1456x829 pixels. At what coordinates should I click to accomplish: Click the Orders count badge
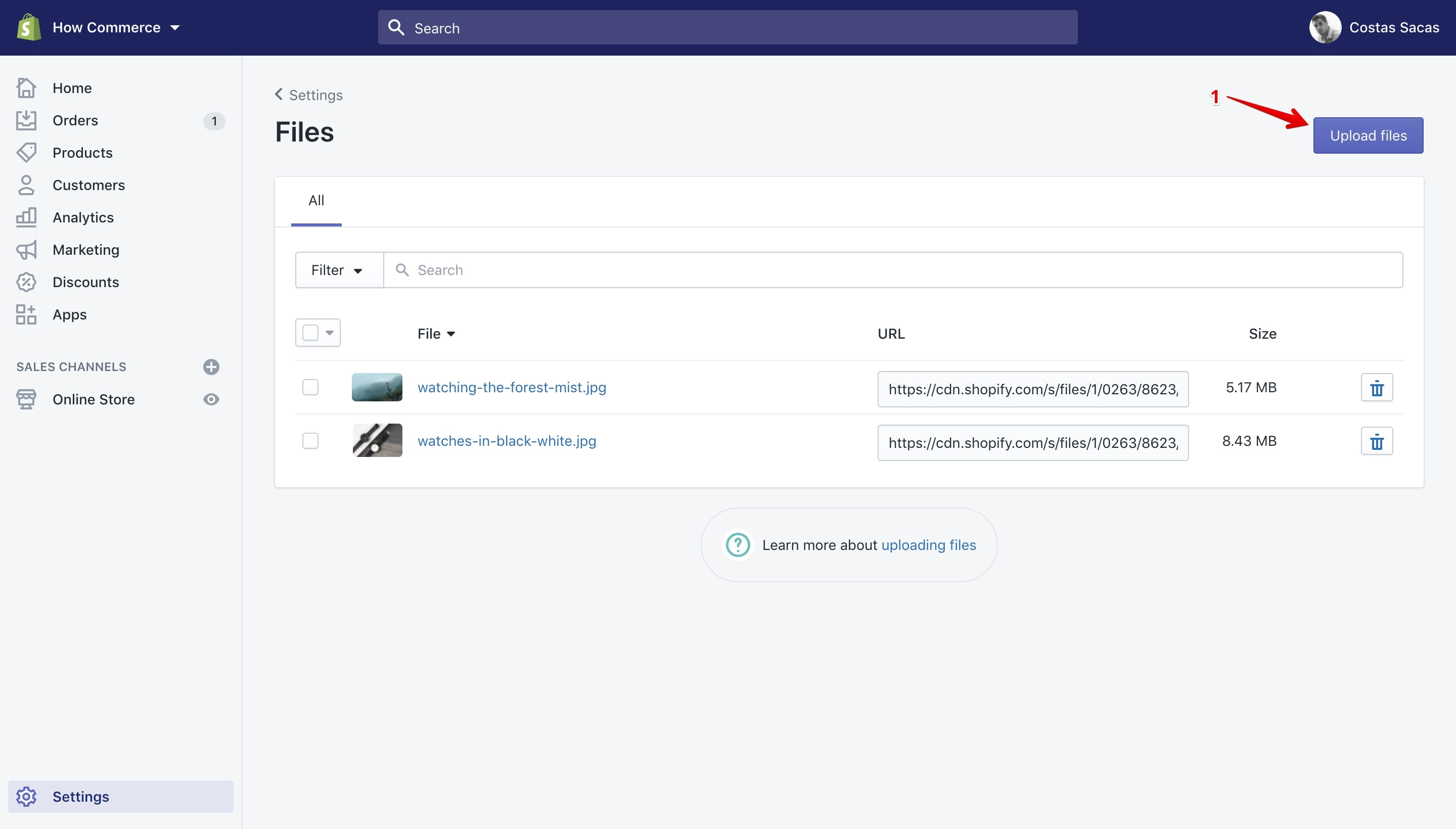tap(214, 121)
